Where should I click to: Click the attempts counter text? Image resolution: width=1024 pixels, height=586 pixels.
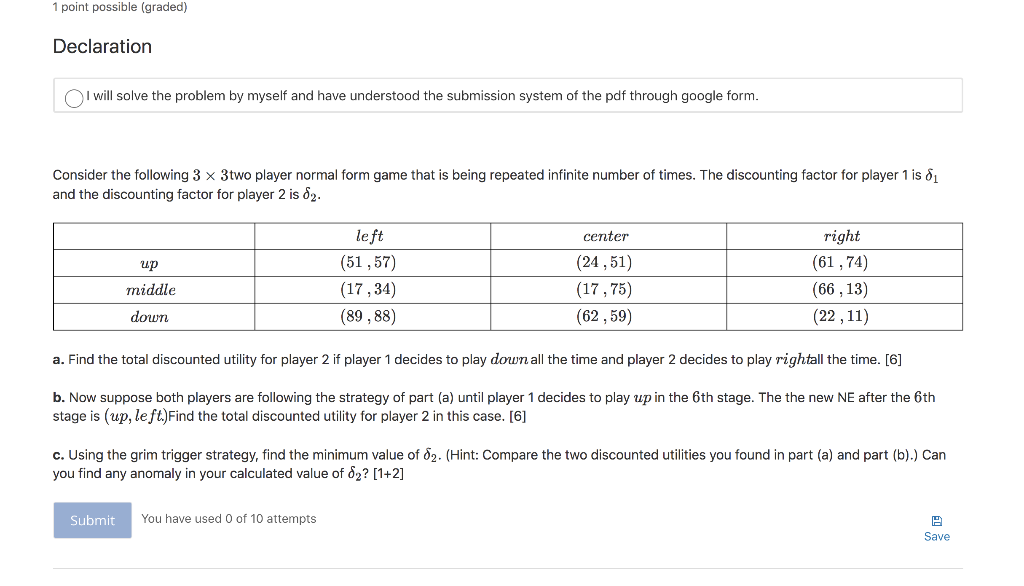[x=229, y=518]
